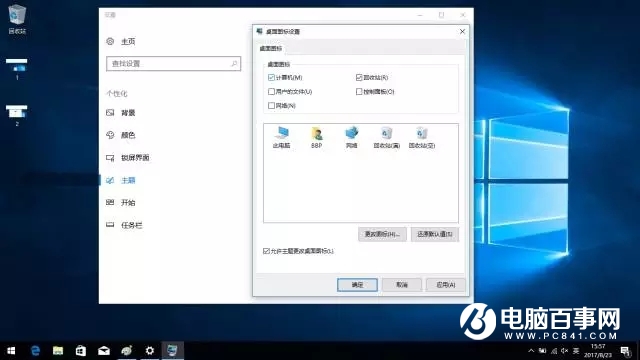Screen dimensions: 640x360
Task: Select the 桌面图标 tab in the dialog
Action: 271,48
